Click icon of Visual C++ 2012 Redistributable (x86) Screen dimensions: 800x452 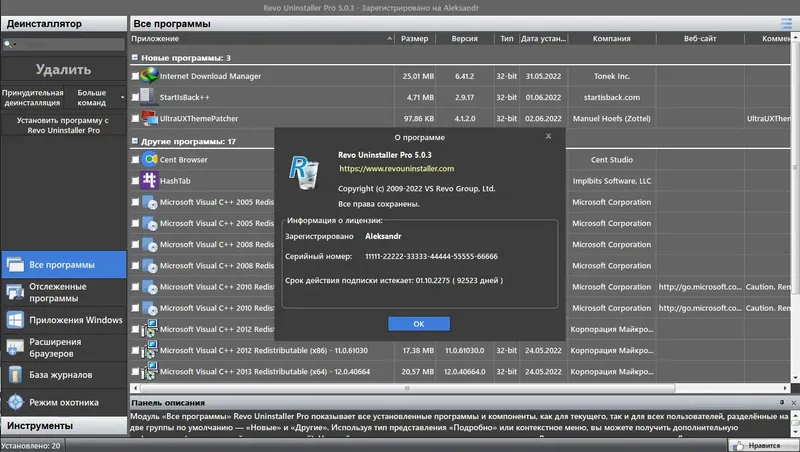point(149,350)
